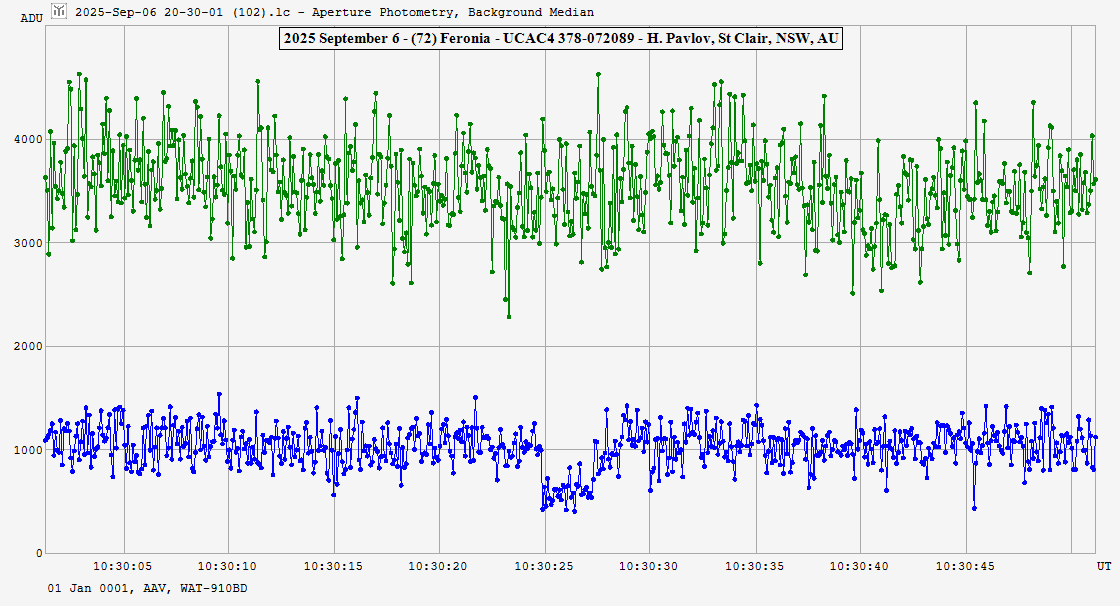This screenshot has width=1120, height=606.
Task: Click the lowest point of green curve
Action: [509, 317]
